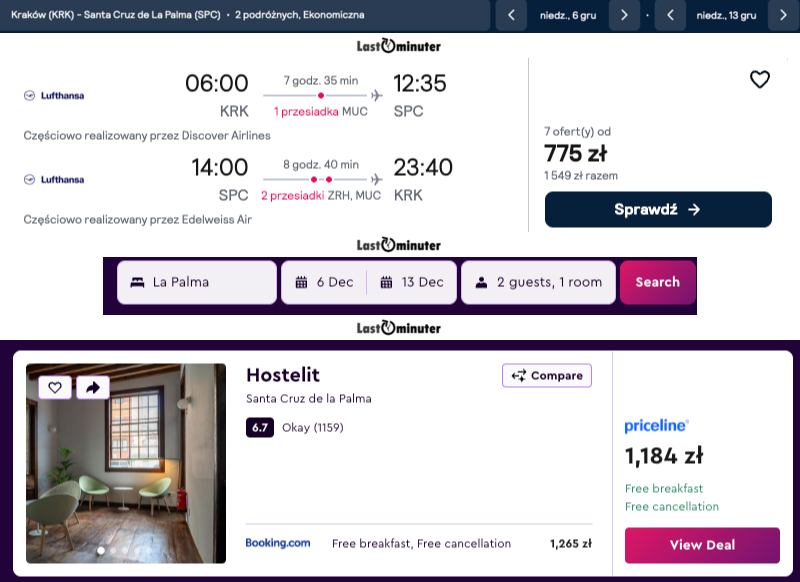
Task: Click the person icon in guests field
Action: point(481,282)
